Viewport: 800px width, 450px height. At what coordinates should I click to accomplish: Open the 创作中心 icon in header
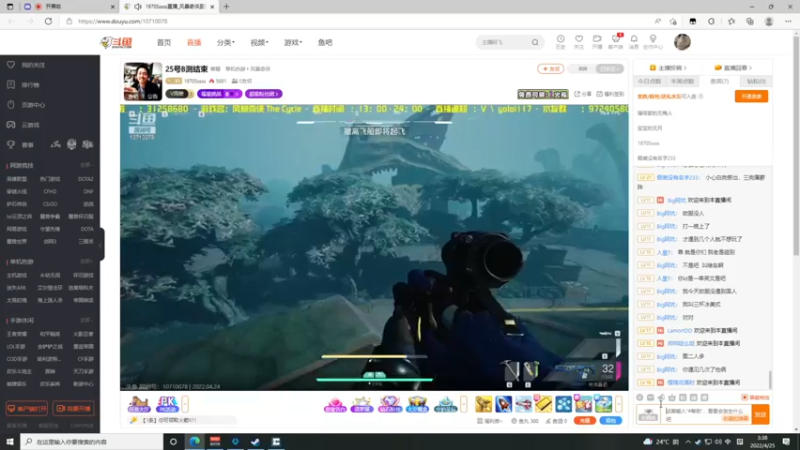coord(653,39)
